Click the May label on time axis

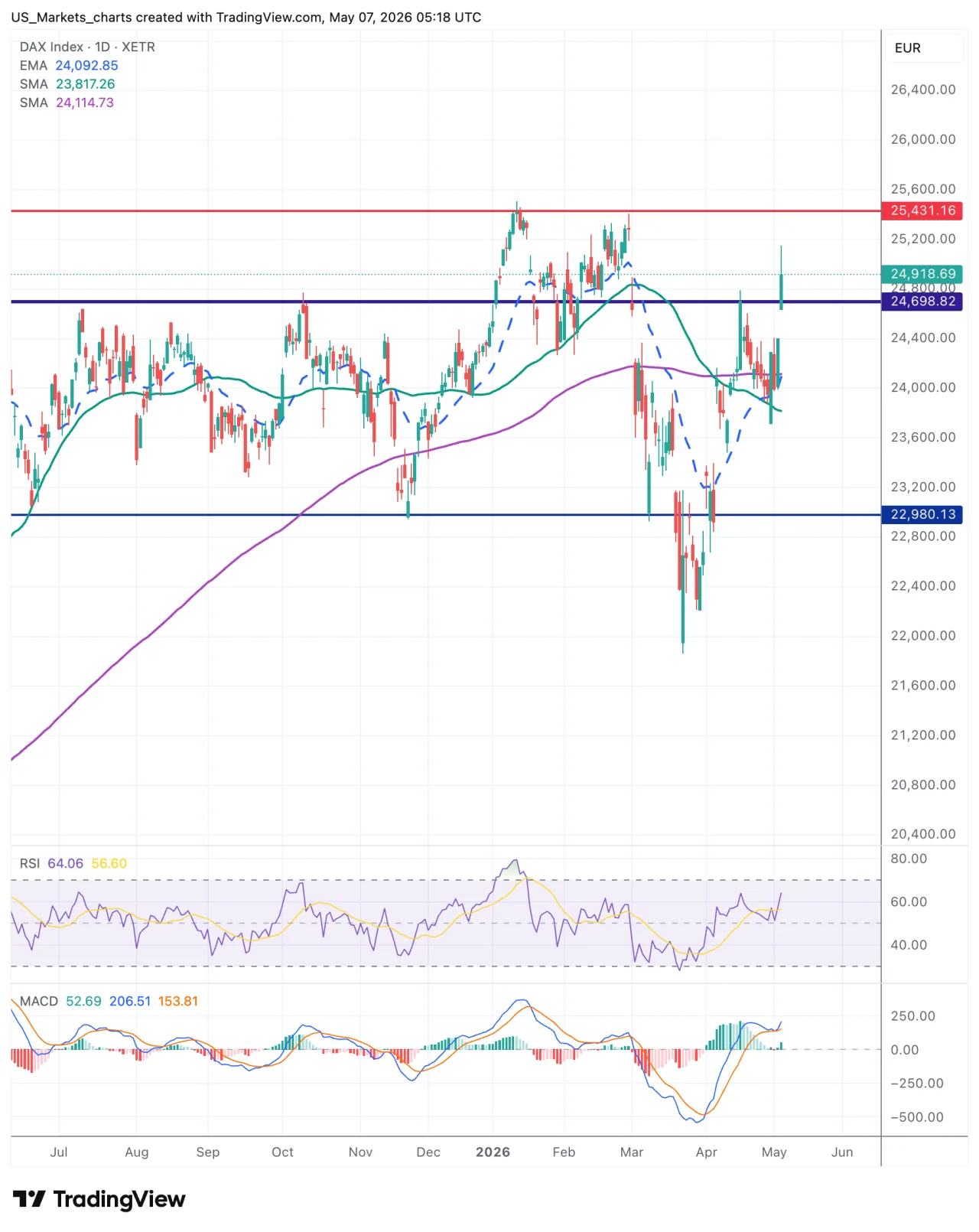pyautogui.click(x=774, y=1152)
